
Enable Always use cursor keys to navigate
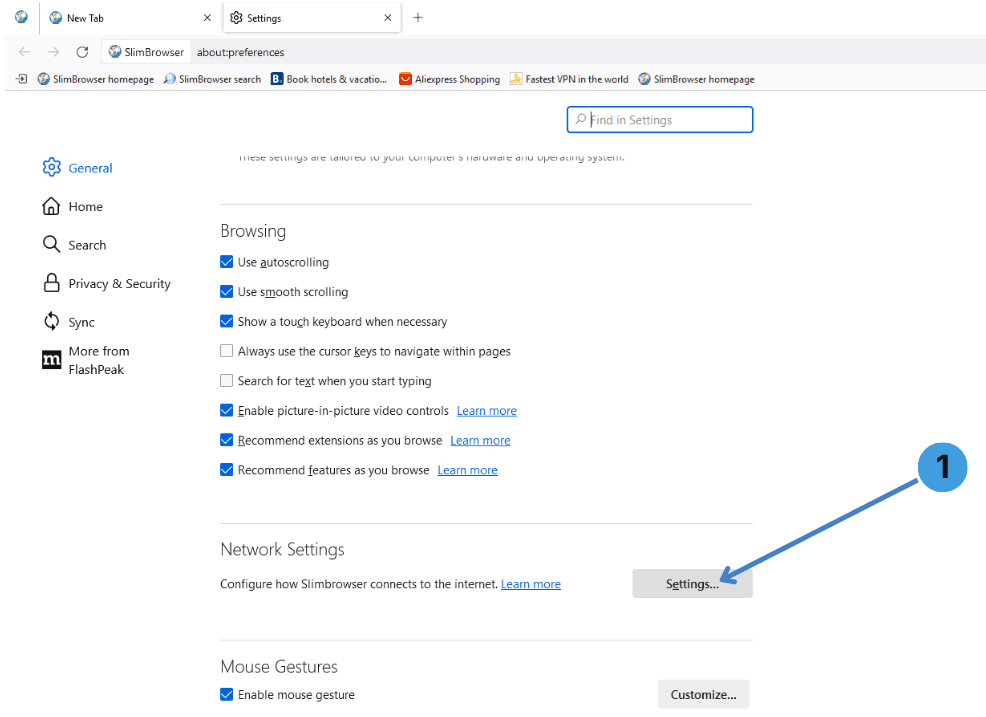click(226, 350)
